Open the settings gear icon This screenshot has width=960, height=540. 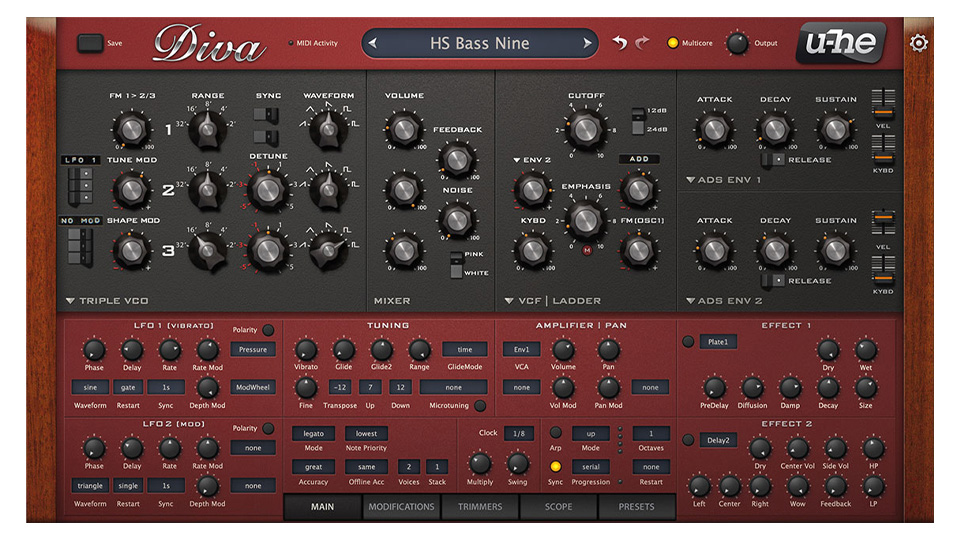tap(918, 43)
